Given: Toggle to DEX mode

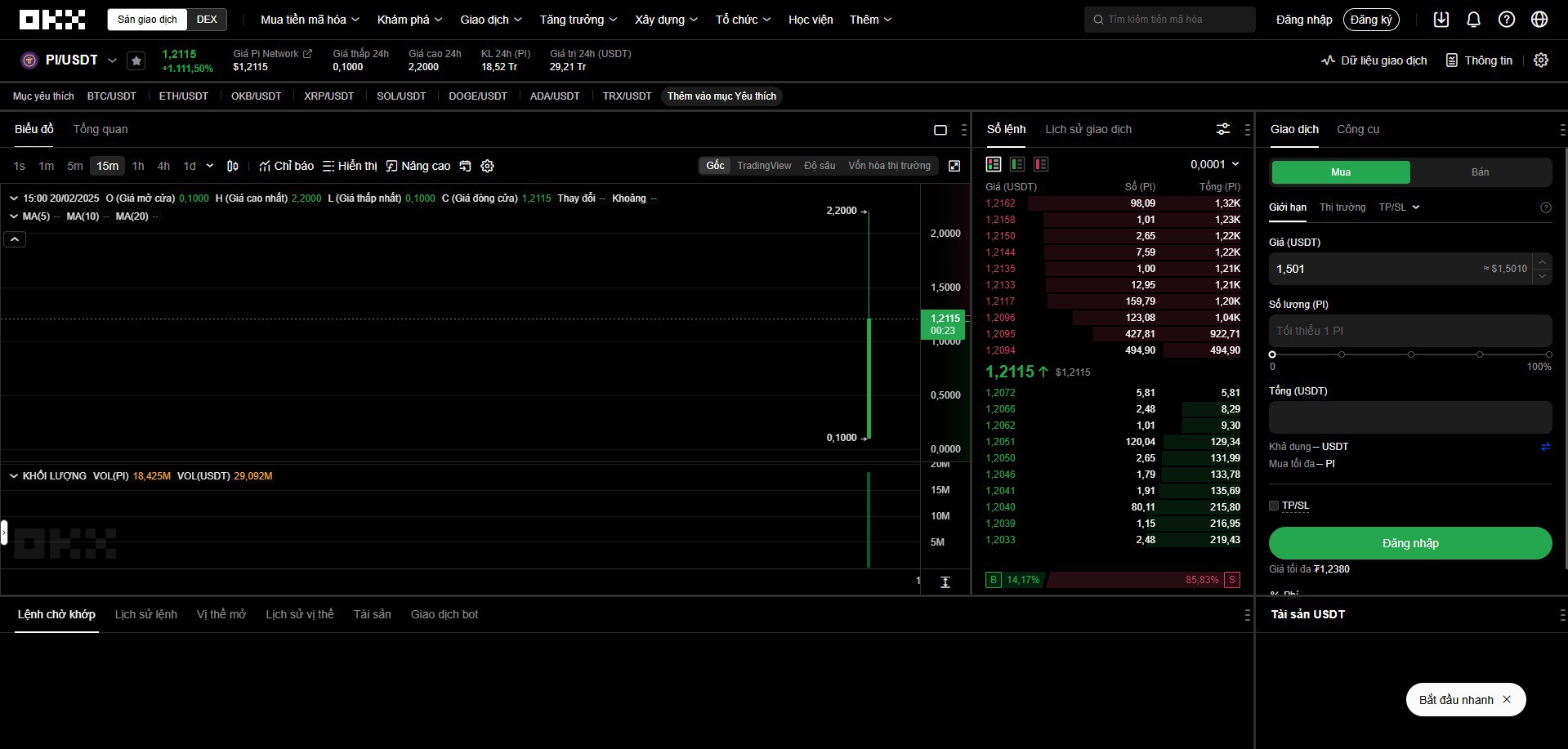Looking at the screenshot, I should pos(207,20).
